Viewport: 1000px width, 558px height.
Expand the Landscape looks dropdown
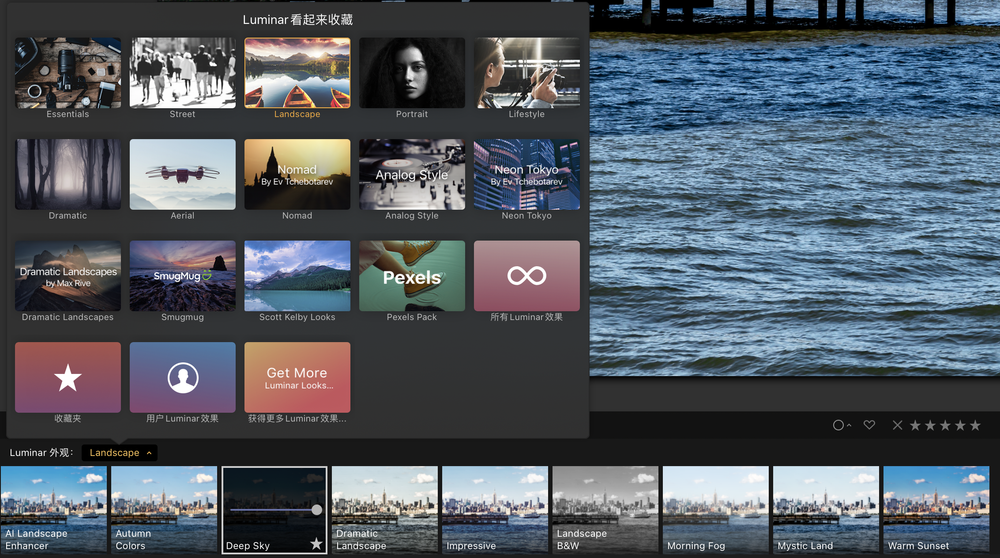coord(120,453)
